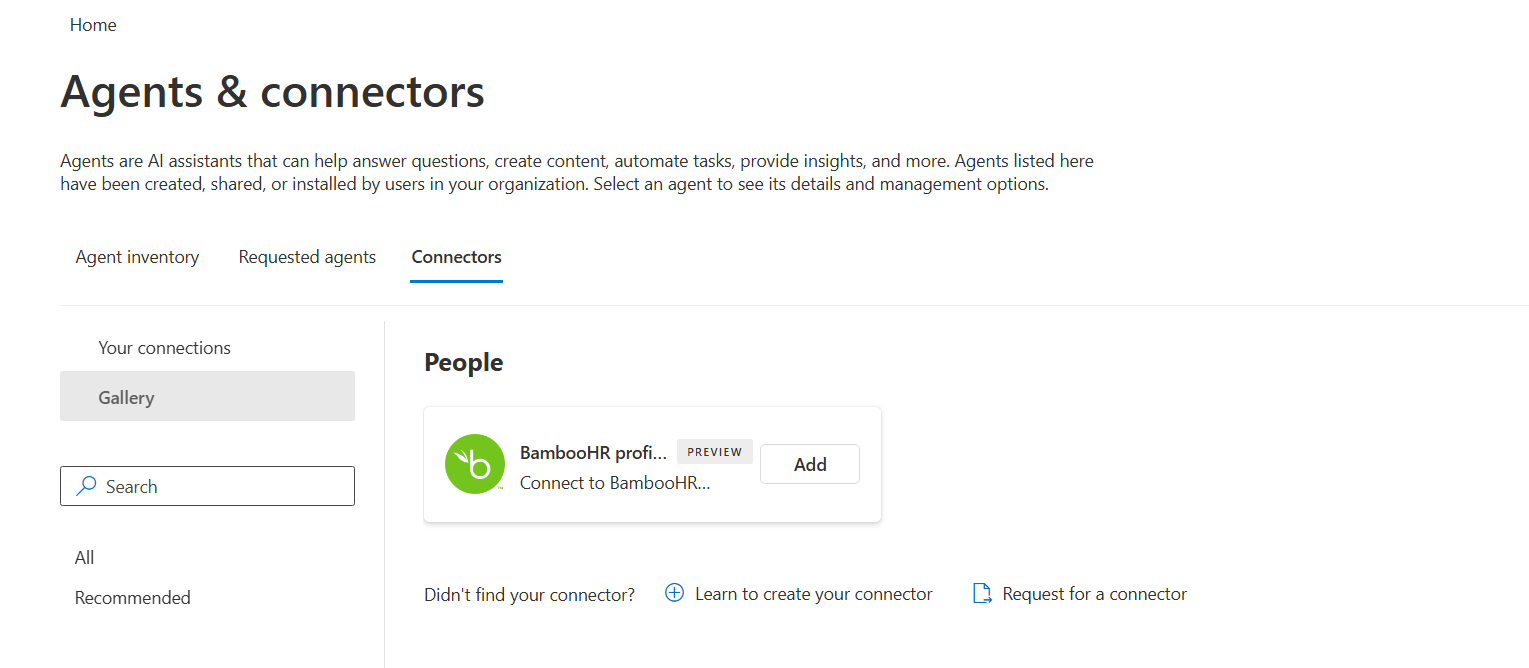The width and height of the screenshot is (1529, 668).
Task: Select Gallery in the sidebar
Action: click(x=207, y=397)
